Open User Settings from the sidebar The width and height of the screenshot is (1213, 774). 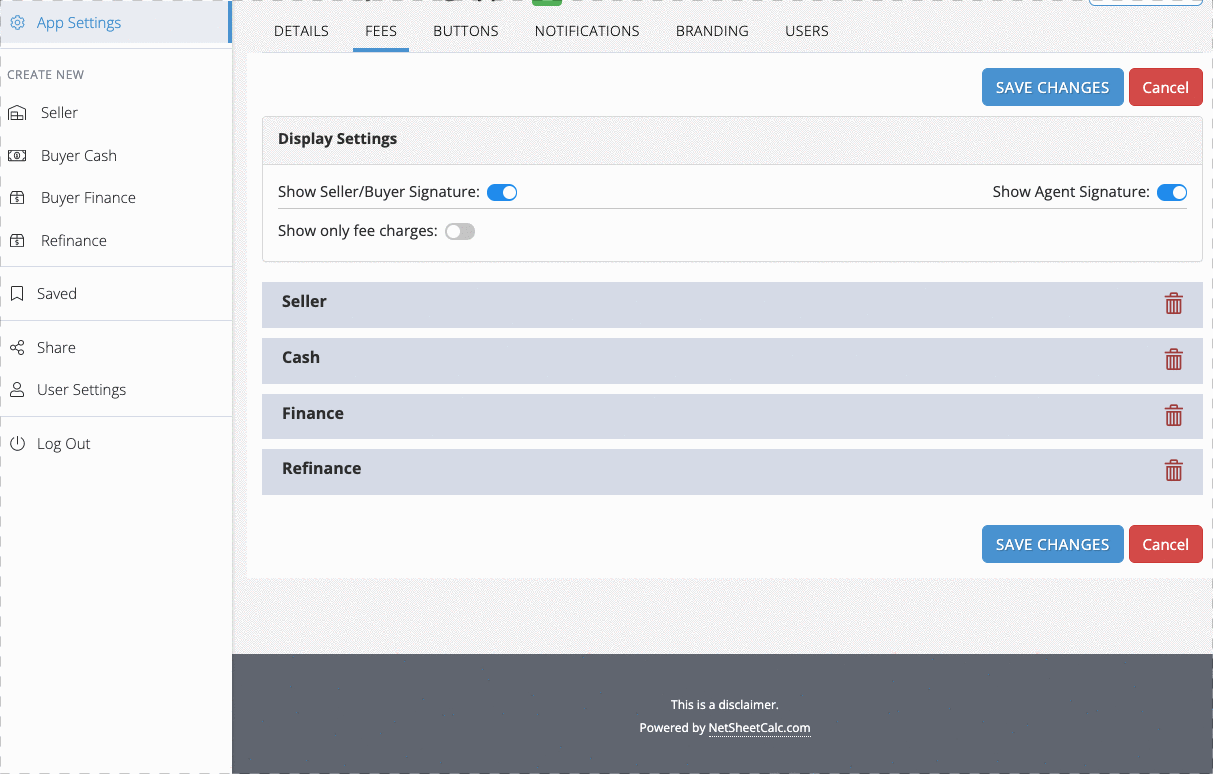pos(81,389)
